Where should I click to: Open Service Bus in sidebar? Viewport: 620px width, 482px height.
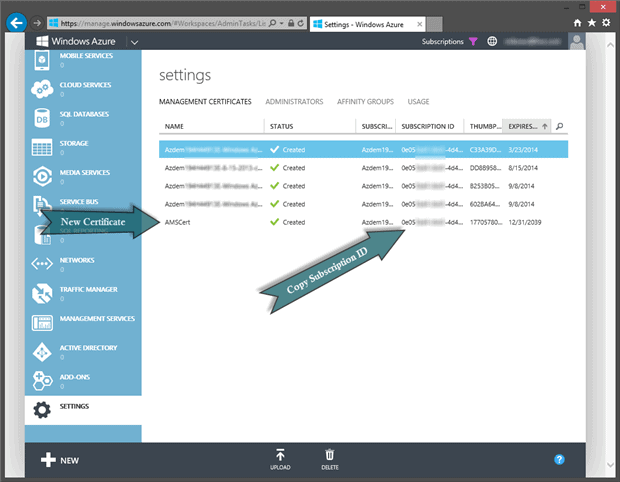click(x=79, y=202)
